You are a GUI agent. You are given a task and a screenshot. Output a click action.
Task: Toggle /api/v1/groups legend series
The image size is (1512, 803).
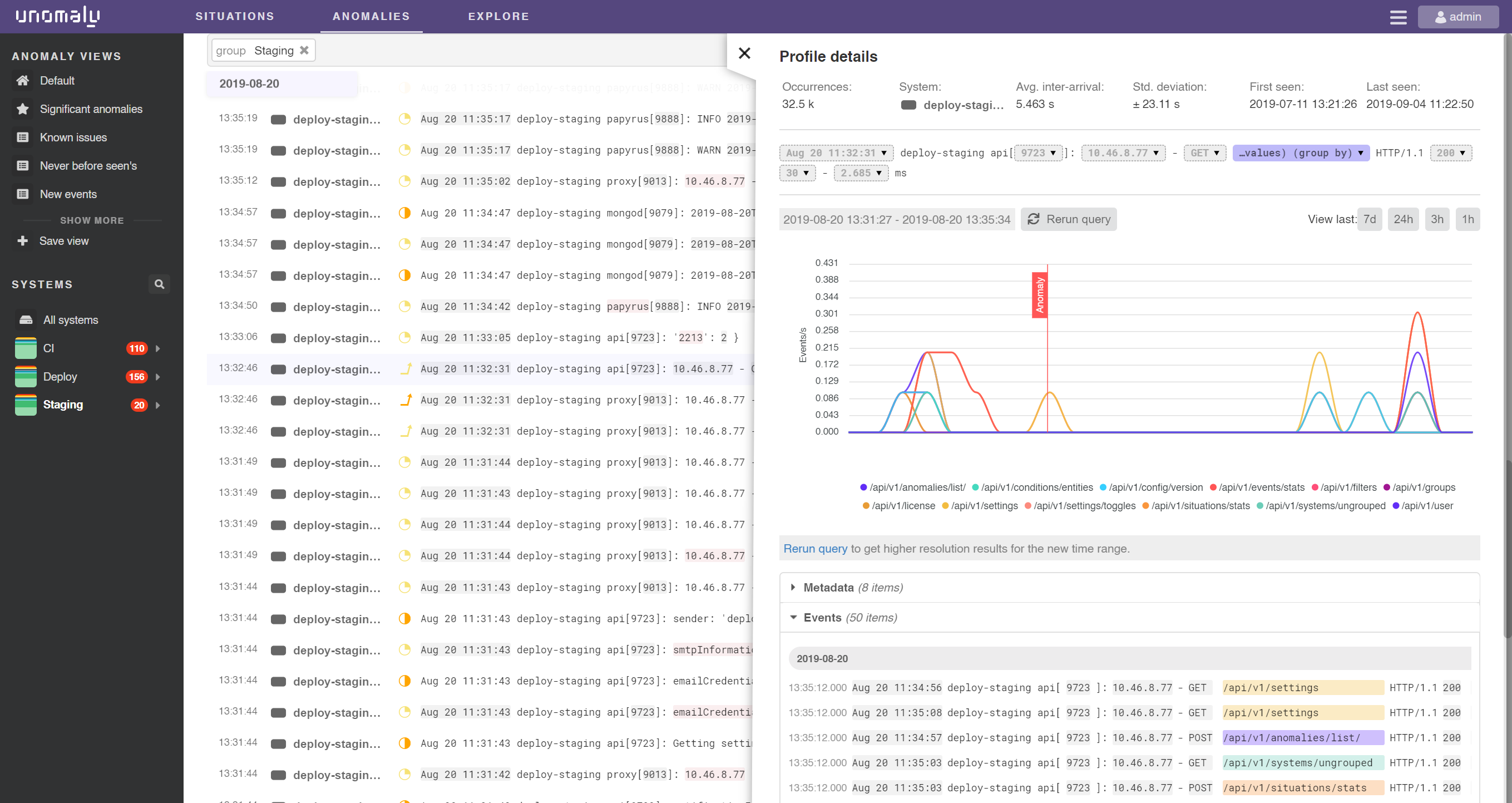1419,487
